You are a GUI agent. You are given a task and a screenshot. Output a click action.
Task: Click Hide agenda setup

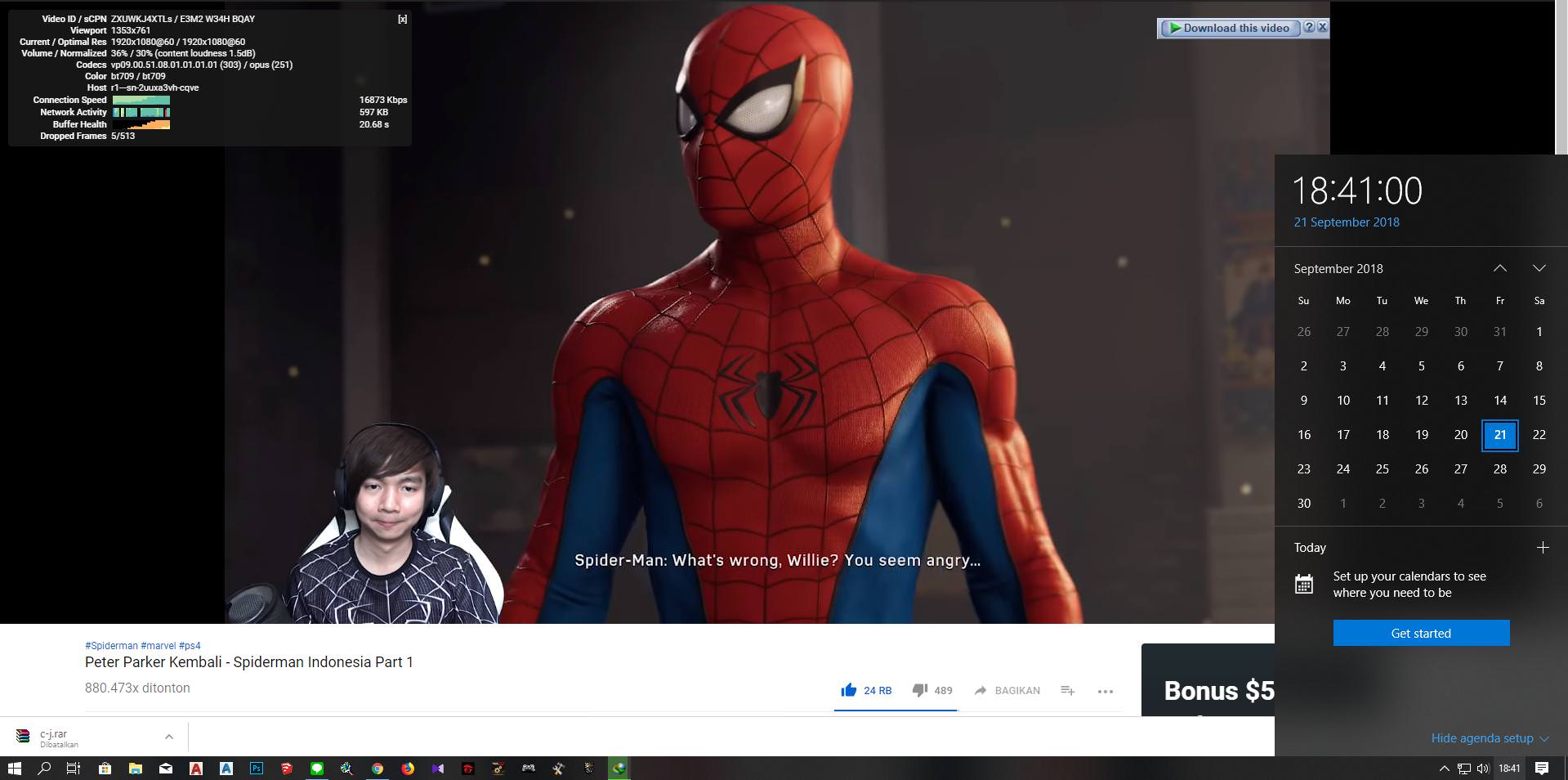pyautogui.click(x=1490, y=738)
